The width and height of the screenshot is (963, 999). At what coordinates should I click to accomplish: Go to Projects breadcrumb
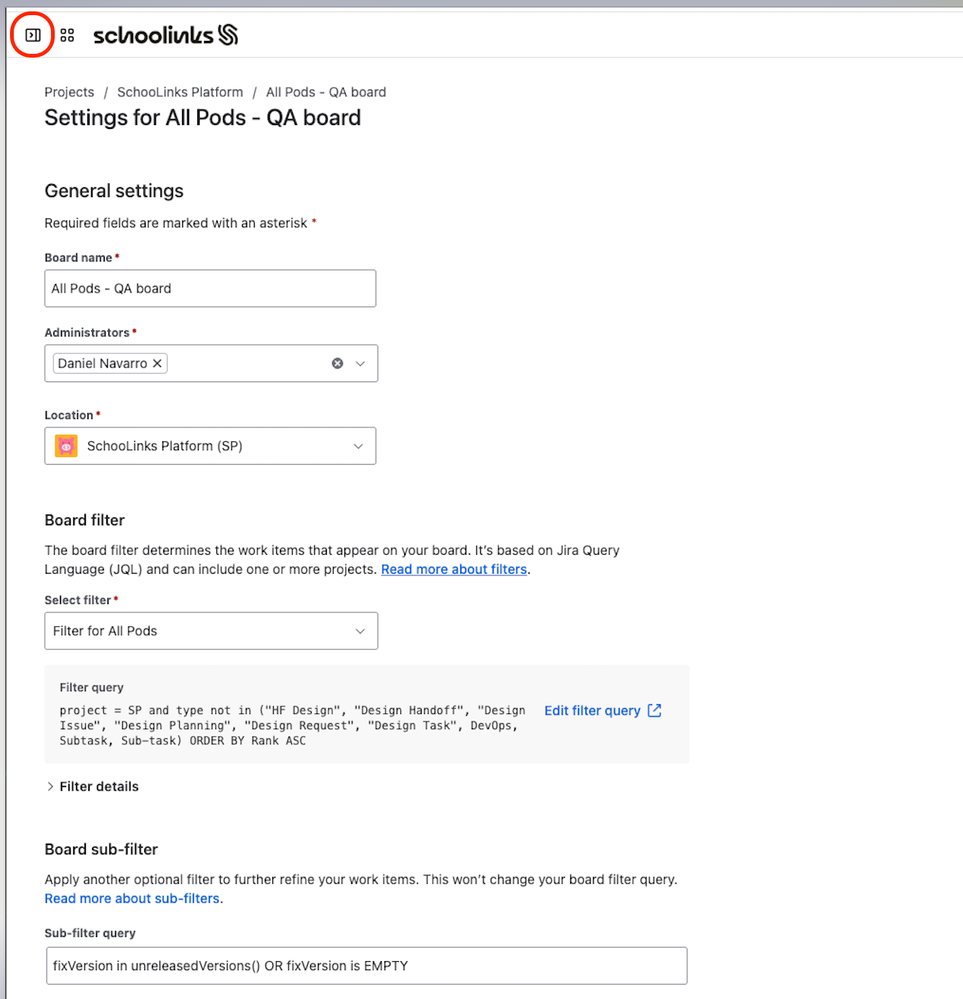point(69,92)
